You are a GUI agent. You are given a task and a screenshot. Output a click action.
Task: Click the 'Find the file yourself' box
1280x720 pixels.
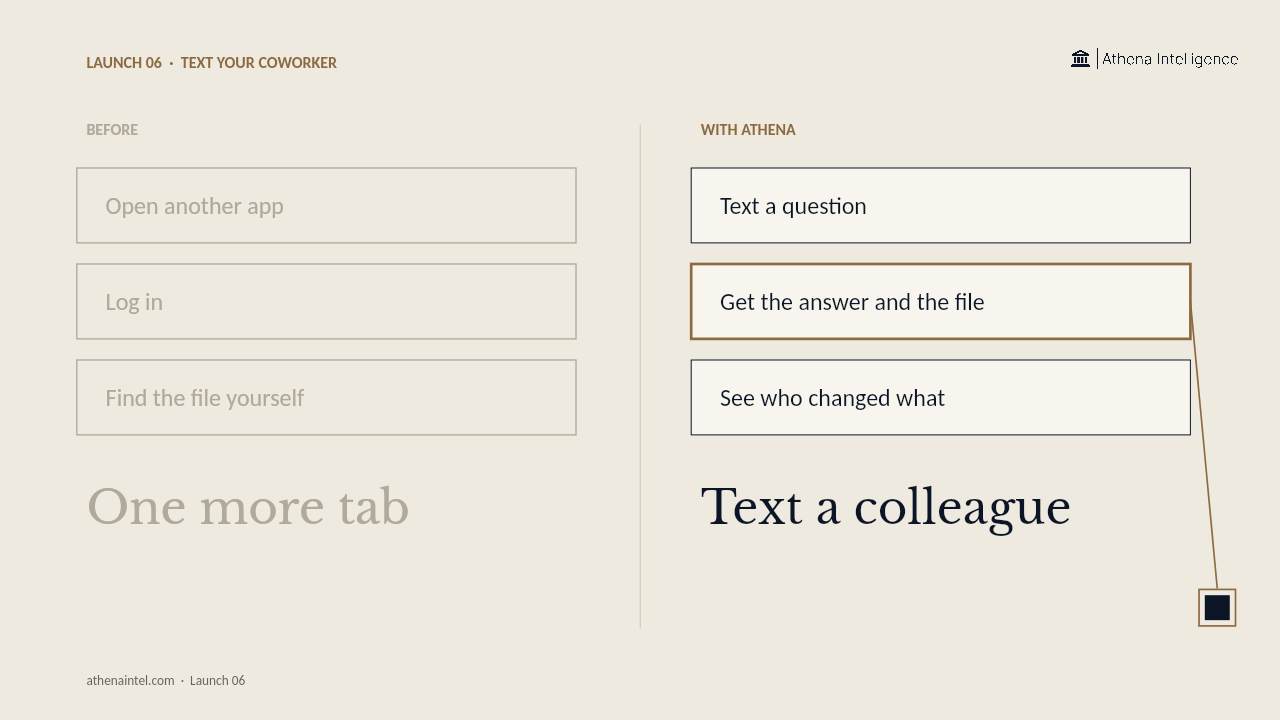point(326,397)
